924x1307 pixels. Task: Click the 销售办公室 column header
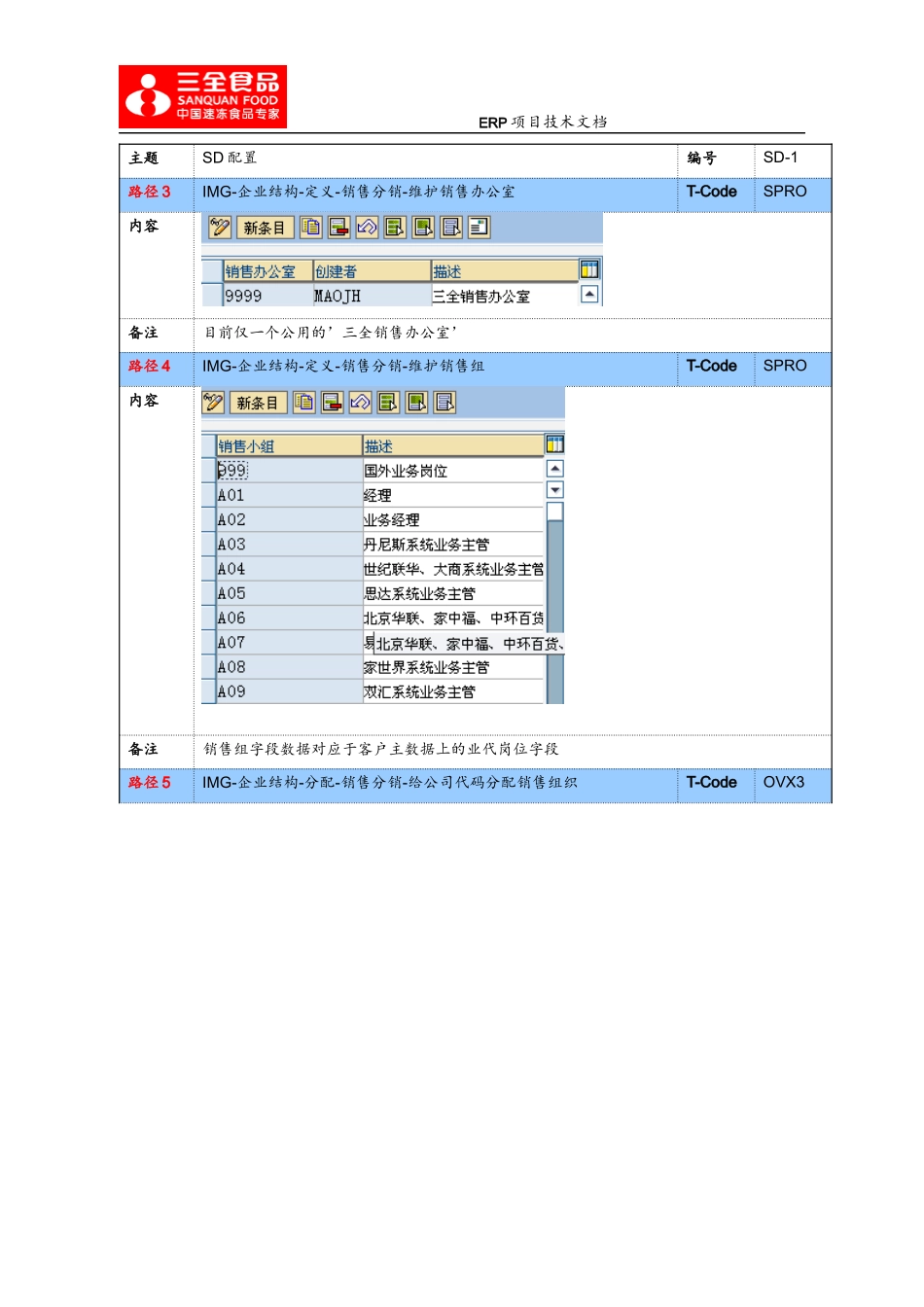(267, 271)
